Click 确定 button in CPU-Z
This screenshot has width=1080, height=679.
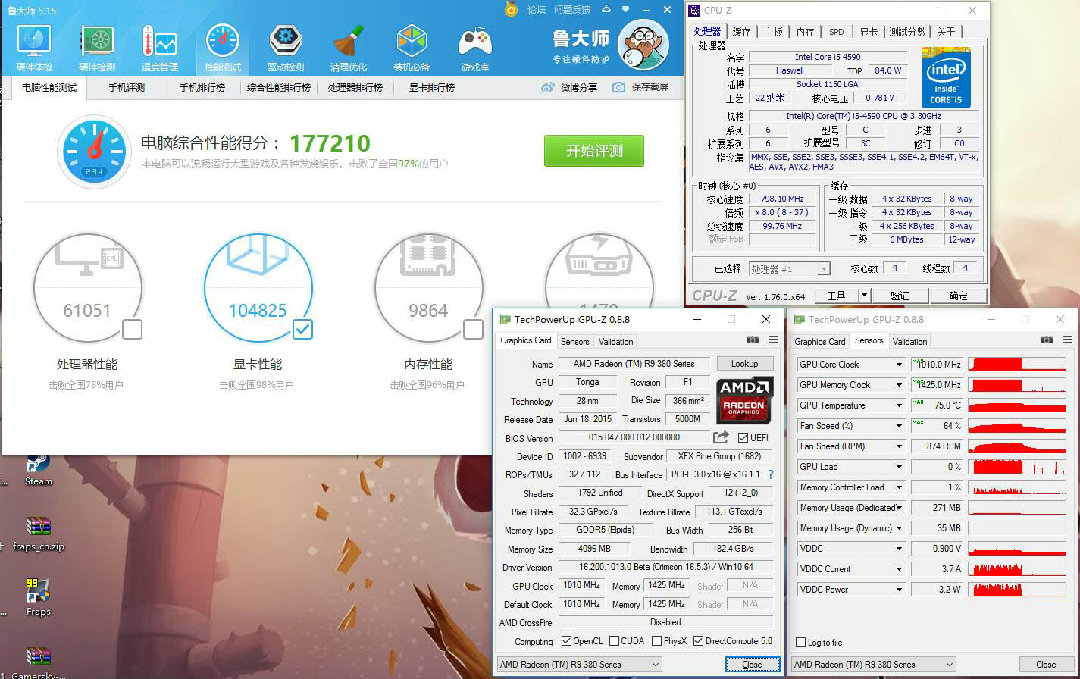pos(957,295)
